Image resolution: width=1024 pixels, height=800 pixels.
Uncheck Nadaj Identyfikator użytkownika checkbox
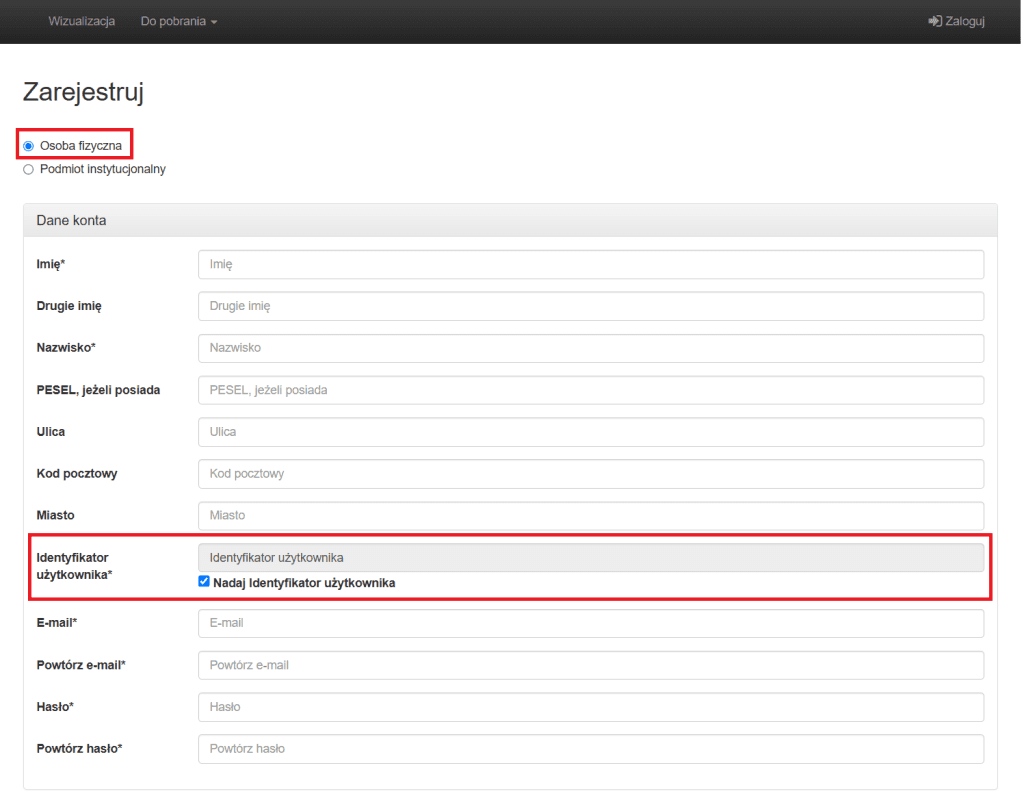click(204, 581)
